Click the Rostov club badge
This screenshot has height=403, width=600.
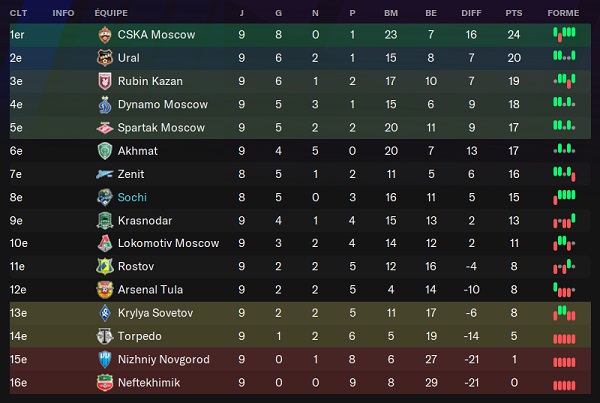[103, 267]
